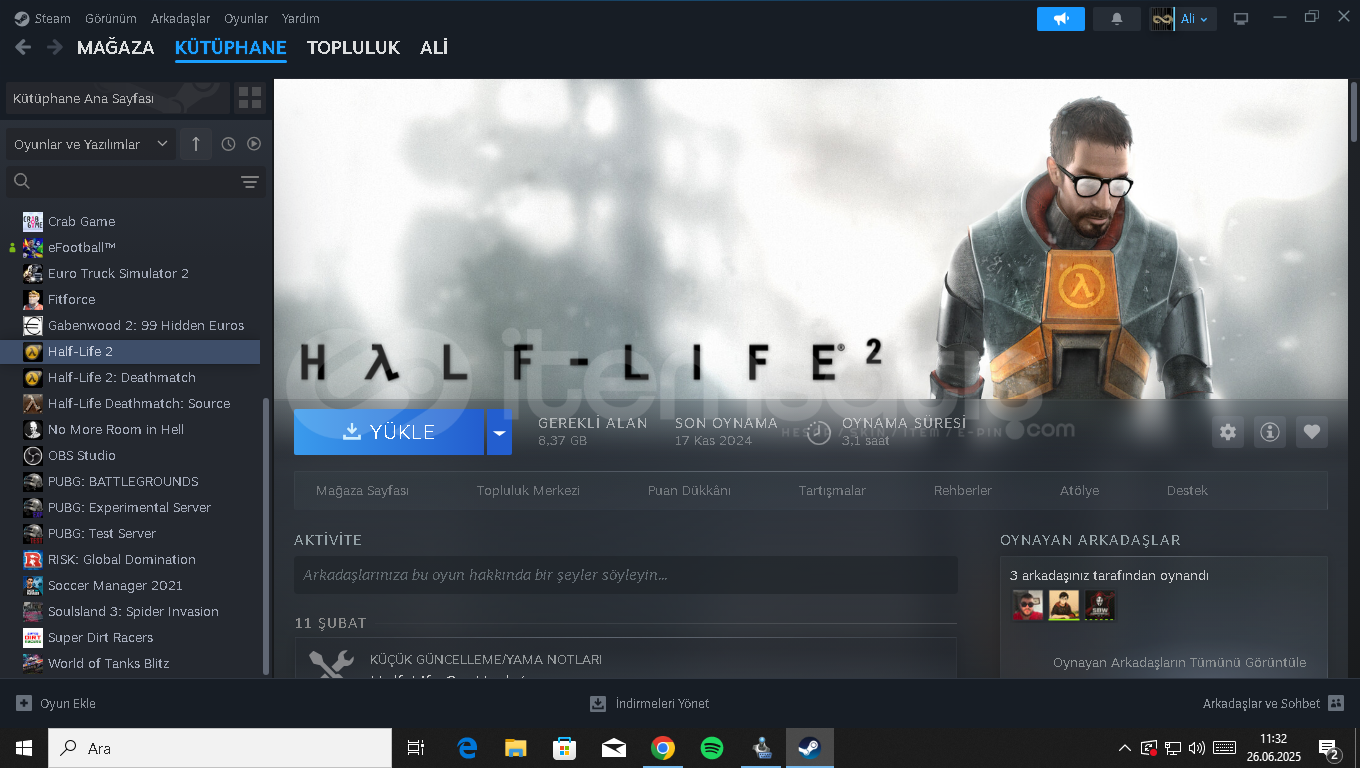Show Half-Life 2 game info icon
The image size is (1360, 768).
pyautogui.click(x=1270, y=432)
